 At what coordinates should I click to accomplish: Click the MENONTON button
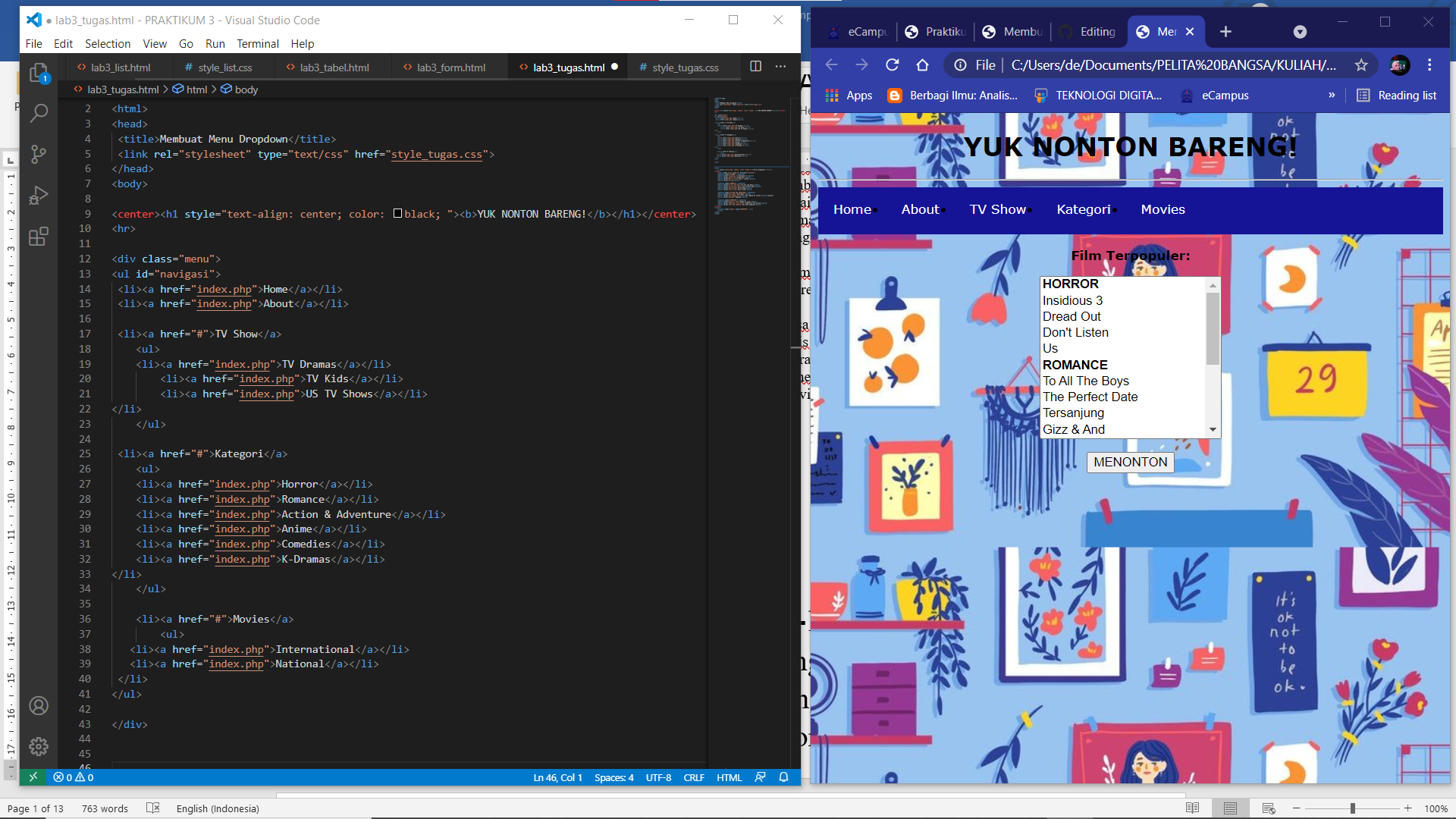(x=1129, y=462)
